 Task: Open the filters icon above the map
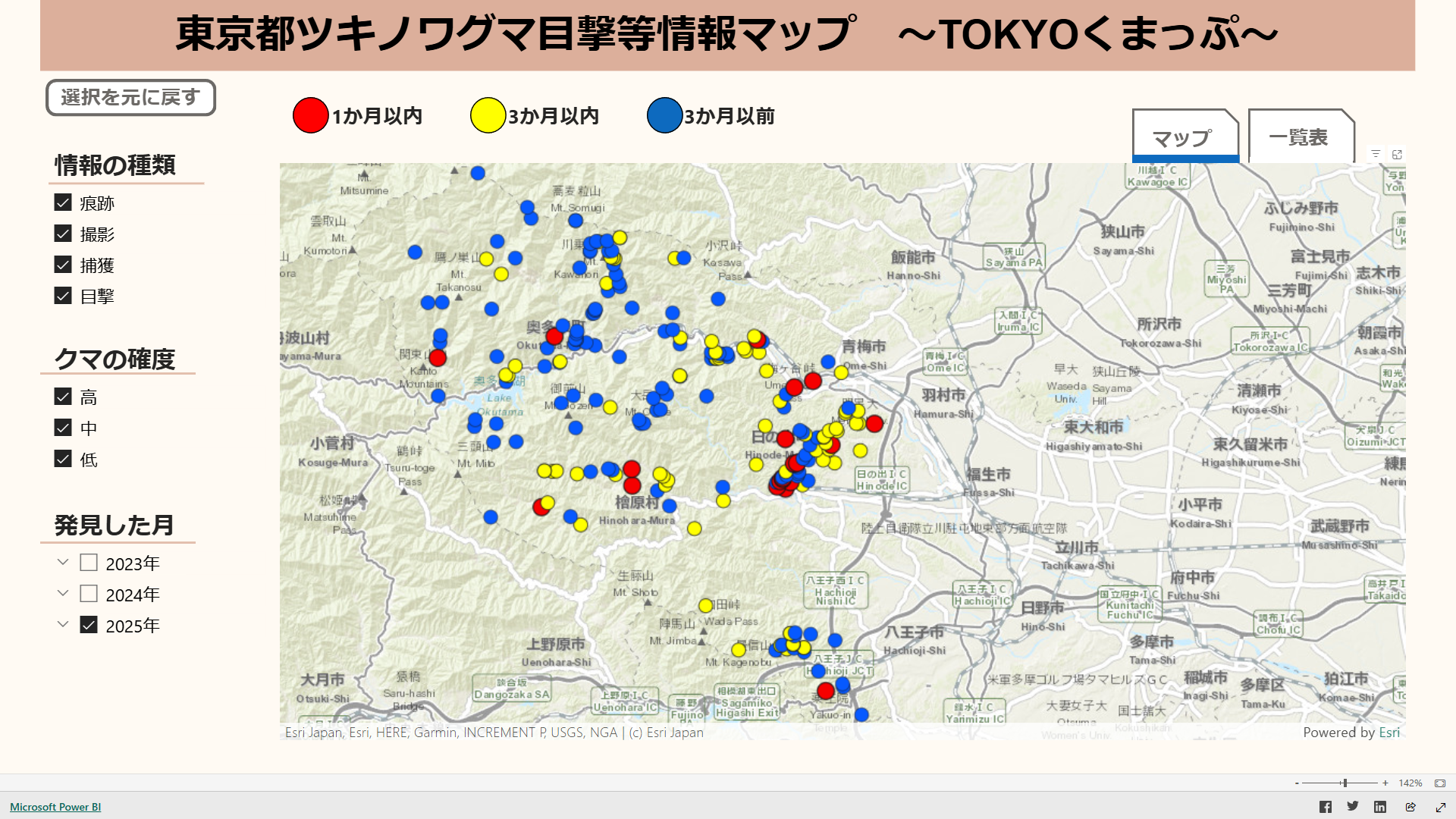click(1376, 154)
